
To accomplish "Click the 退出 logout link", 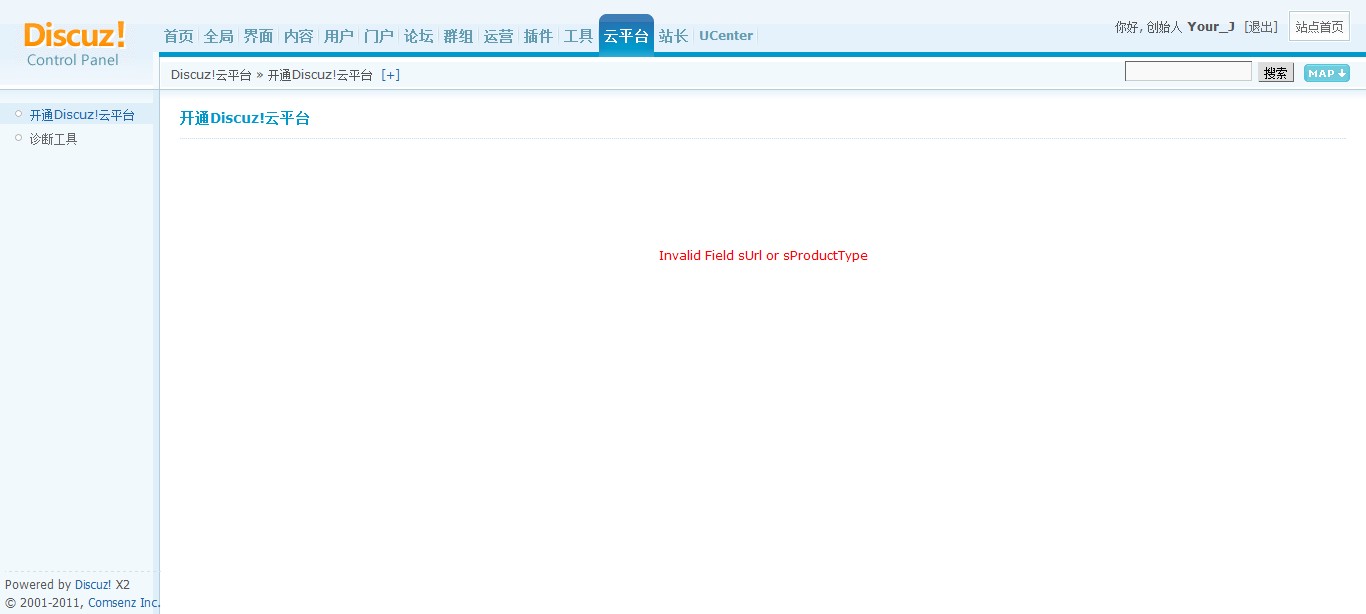I will point(1261,27).
